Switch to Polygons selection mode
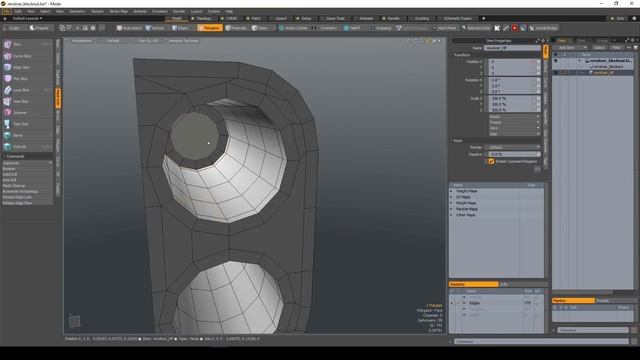This screenshot has width=640, height=360. tap(209, 28)
